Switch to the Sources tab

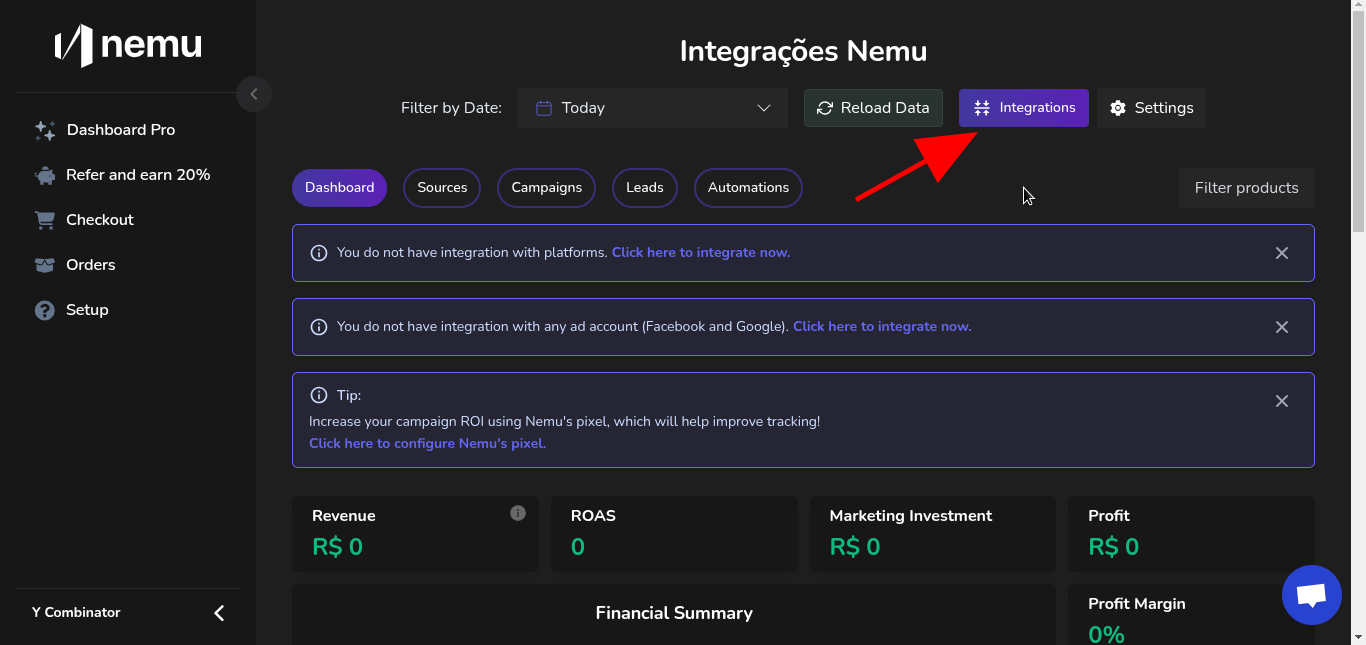(x=442, y=188)
